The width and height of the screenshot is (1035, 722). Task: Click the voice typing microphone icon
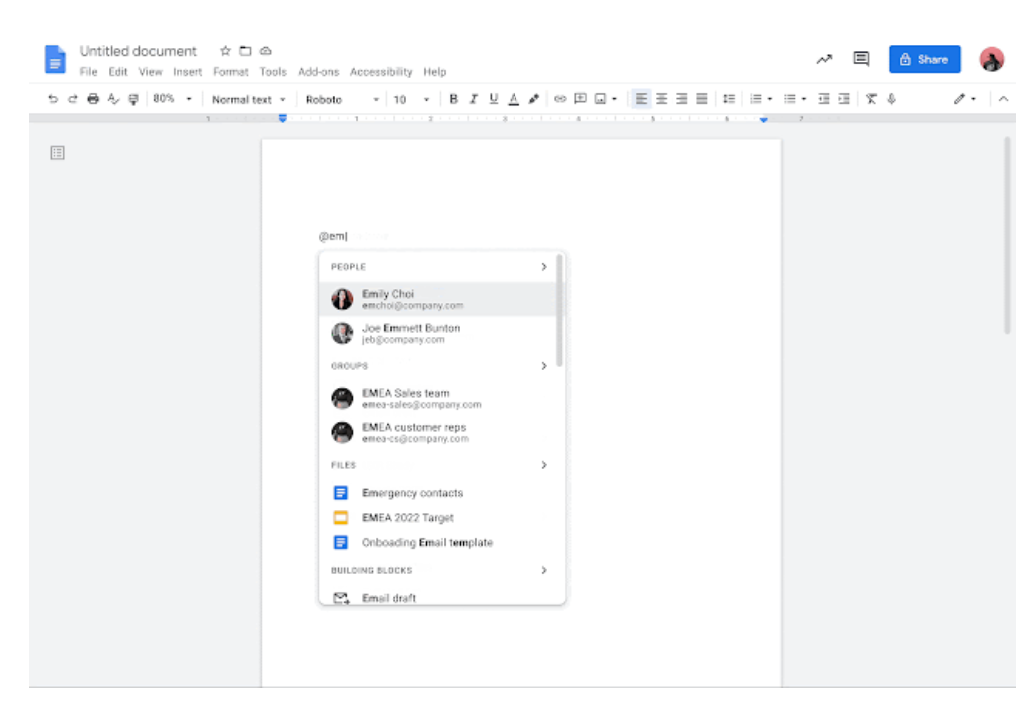[x=891, y=99]
